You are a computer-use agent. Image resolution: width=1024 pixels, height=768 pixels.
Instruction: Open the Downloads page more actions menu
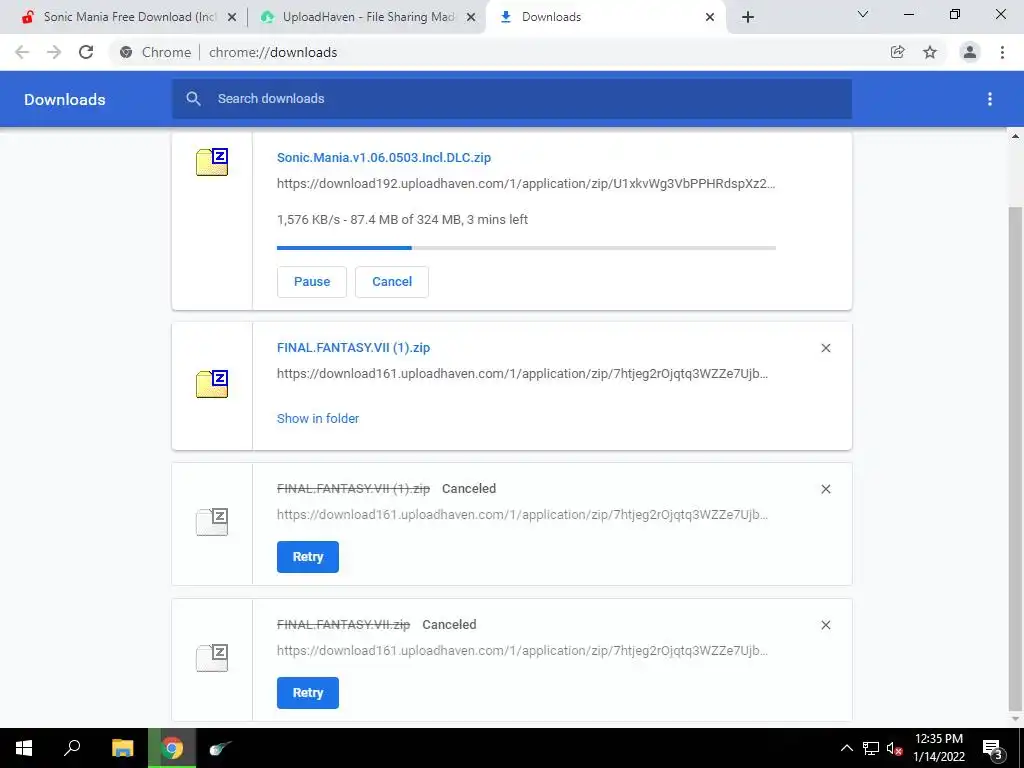click(990, 99)
